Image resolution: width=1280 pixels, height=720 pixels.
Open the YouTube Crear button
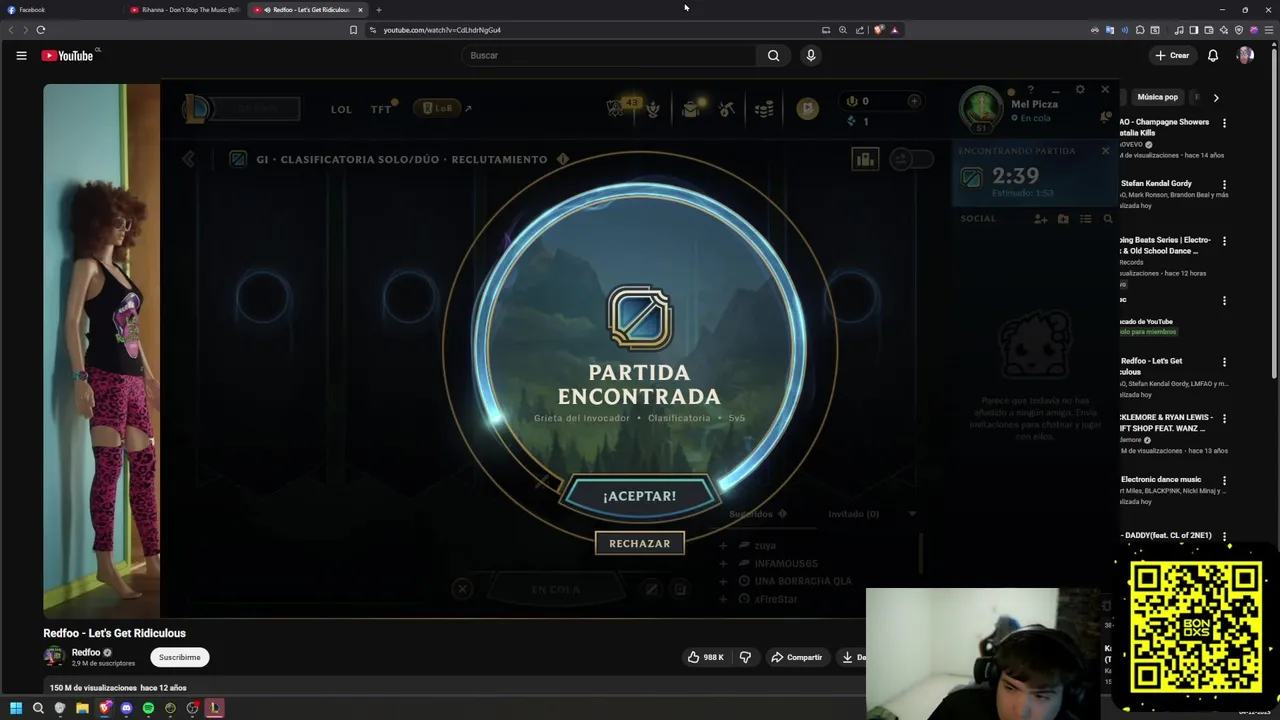1172,56
